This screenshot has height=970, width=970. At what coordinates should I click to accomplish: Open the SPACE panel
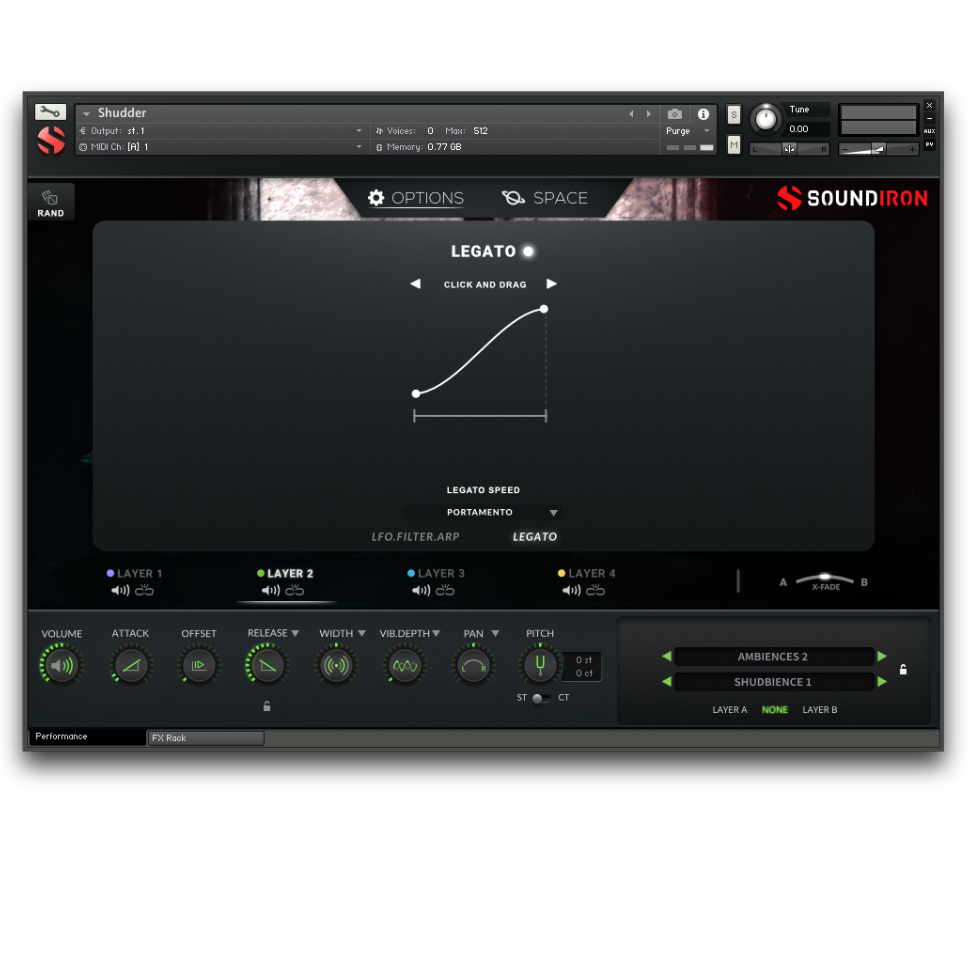point(545,198)
